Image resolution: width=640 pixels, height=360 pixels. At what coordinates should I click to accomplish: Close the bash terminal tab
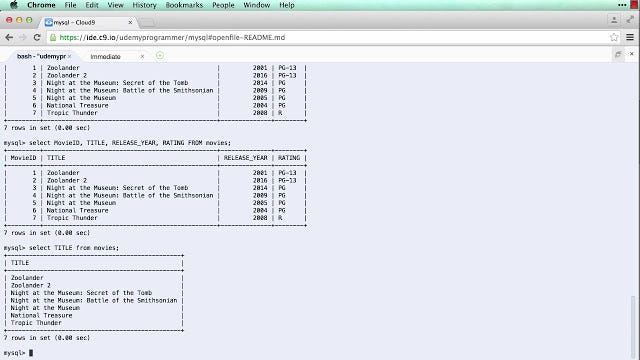pos(69,56)
